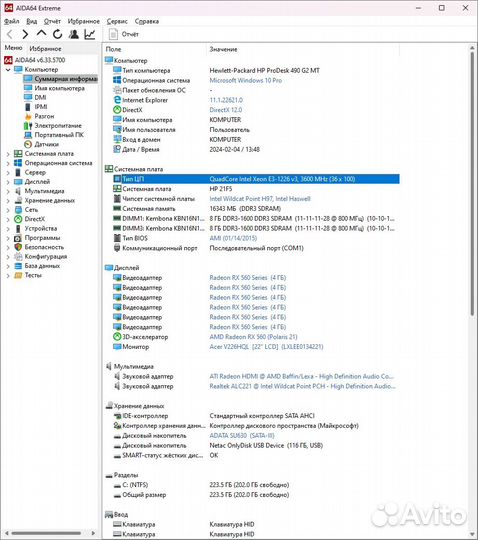
Task: Open the ADATA SU630 (SATA-III) link
Action: (242, 436)
